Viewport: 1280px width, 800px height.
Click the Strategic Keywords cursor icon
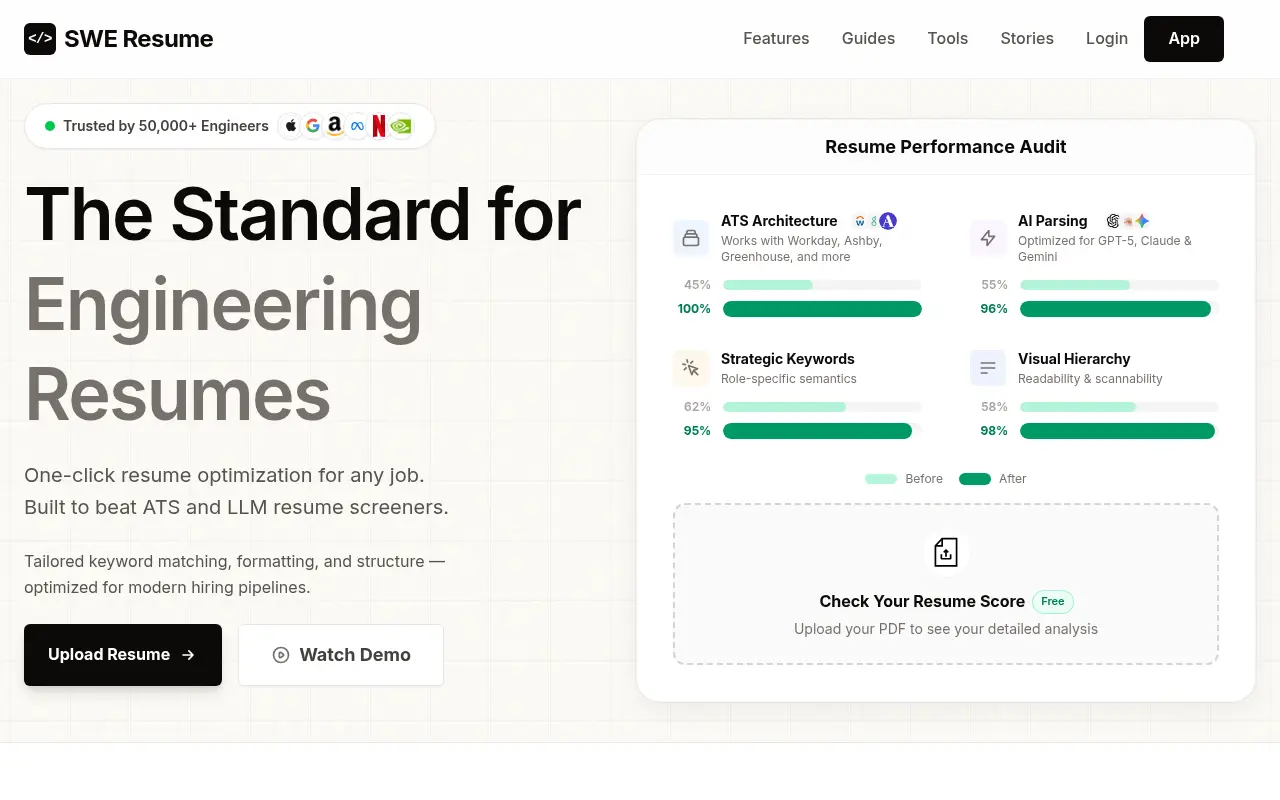coord(691,368)
